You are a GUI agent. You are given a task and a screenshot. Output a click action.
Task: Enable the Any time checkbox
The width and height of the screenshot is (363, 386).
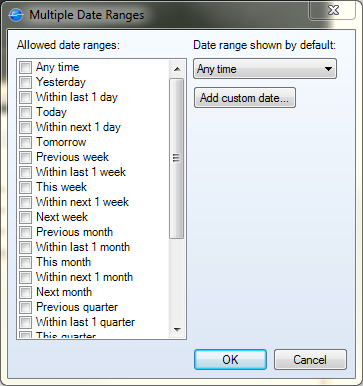(25, 67)
